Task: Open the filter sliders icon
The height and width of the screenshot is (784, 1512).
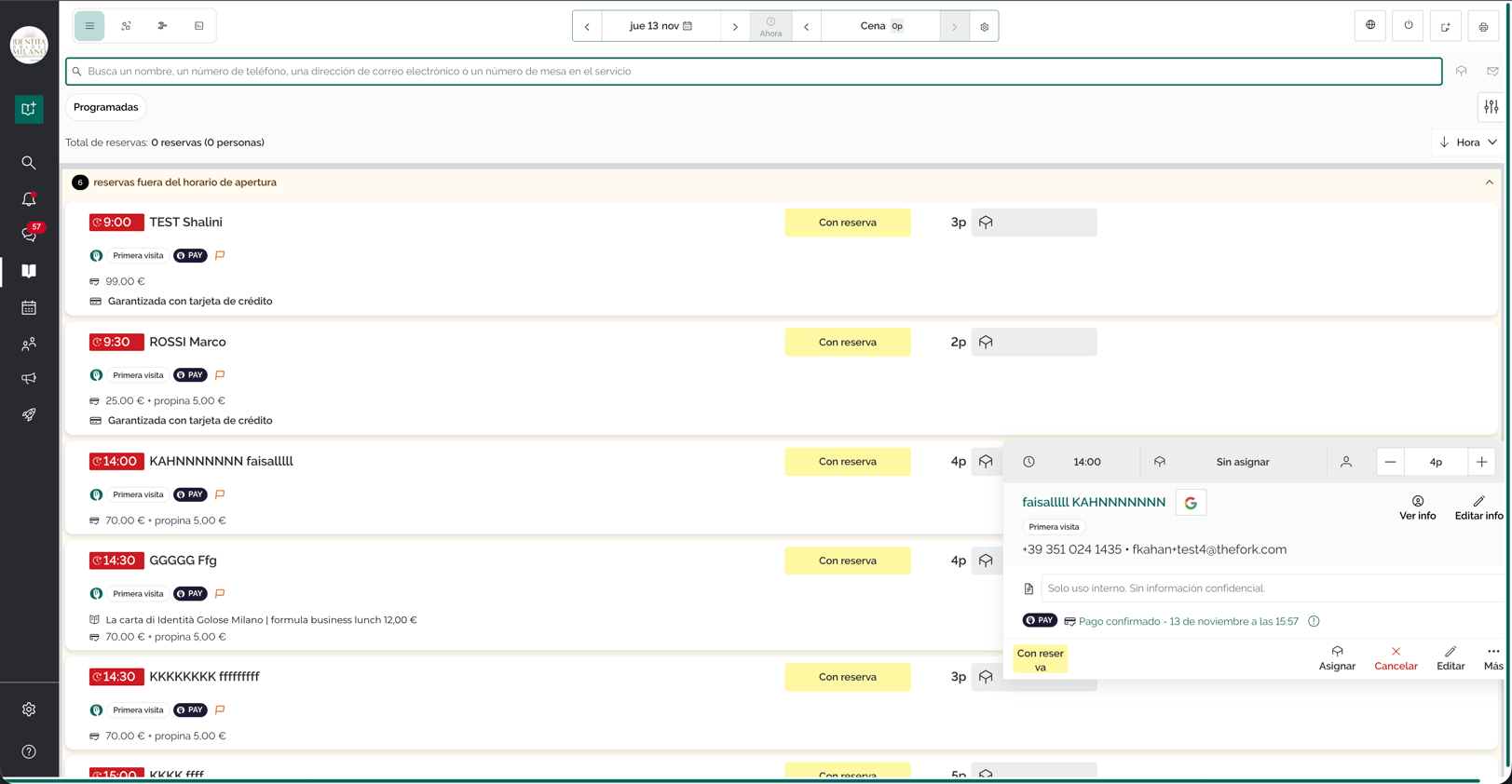Action: (1492, 107)
